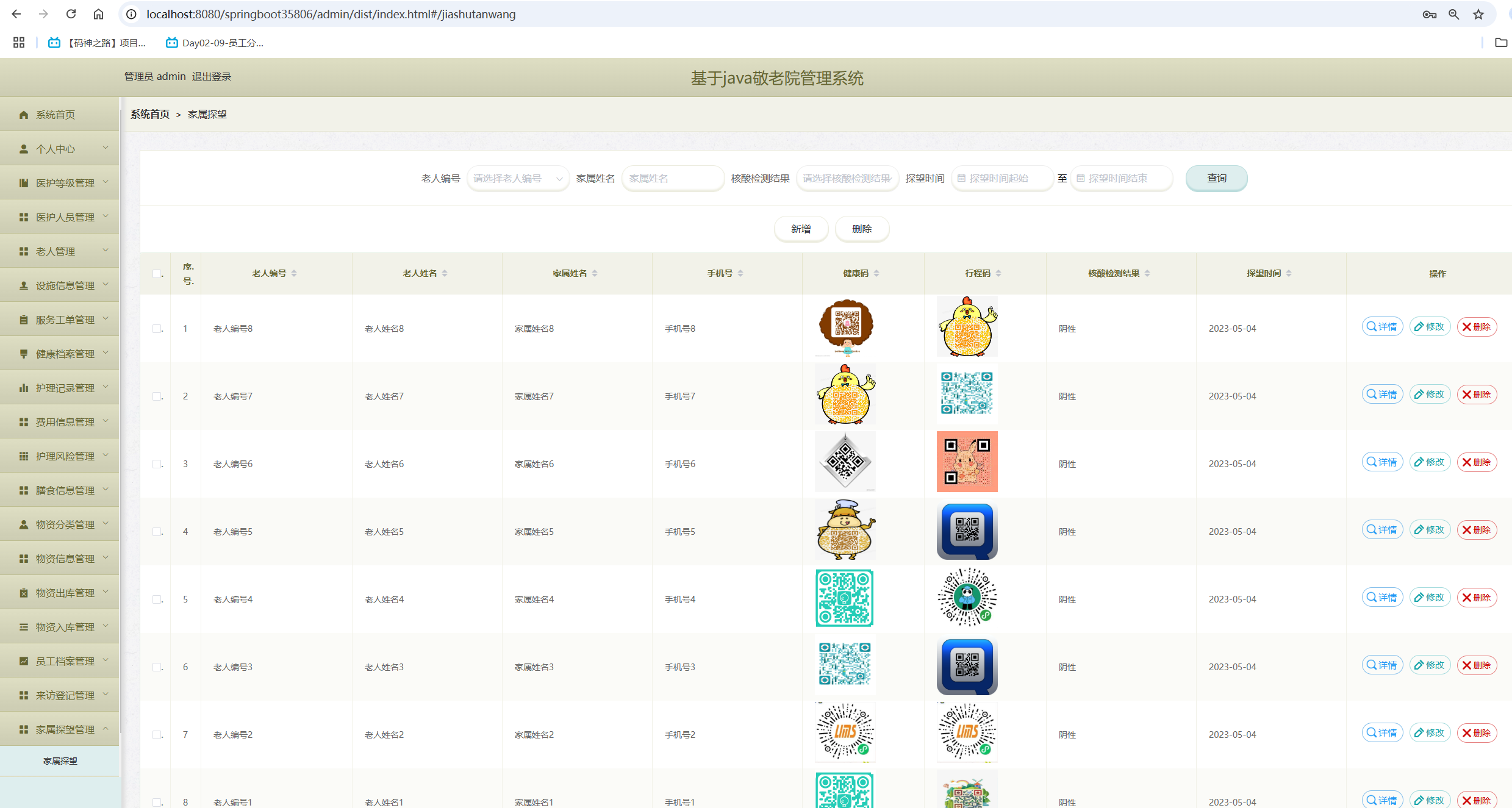Check the row checkbox for 老人编号3
The image size is (1512, 808).
click(x=157, y=667)
